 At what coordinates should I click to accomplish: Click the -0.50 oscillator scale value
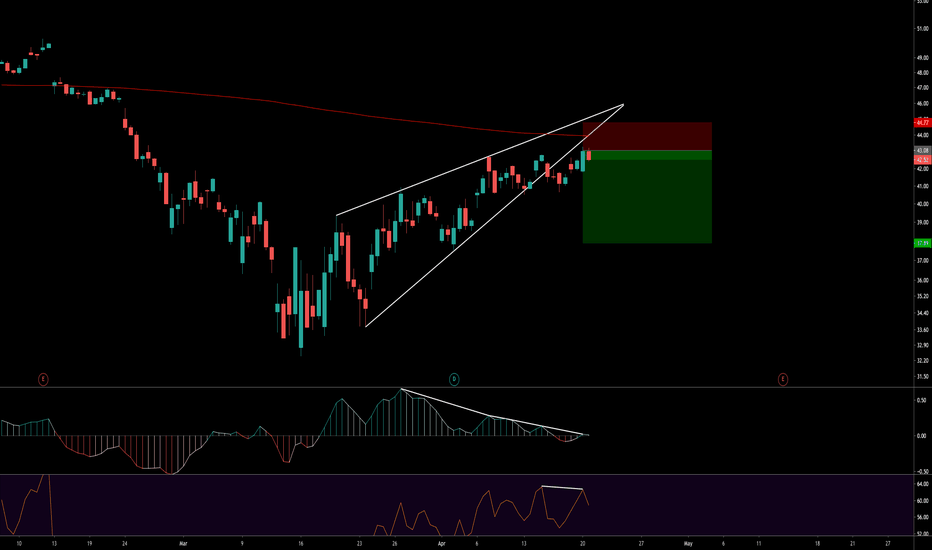tap(921, 472)
